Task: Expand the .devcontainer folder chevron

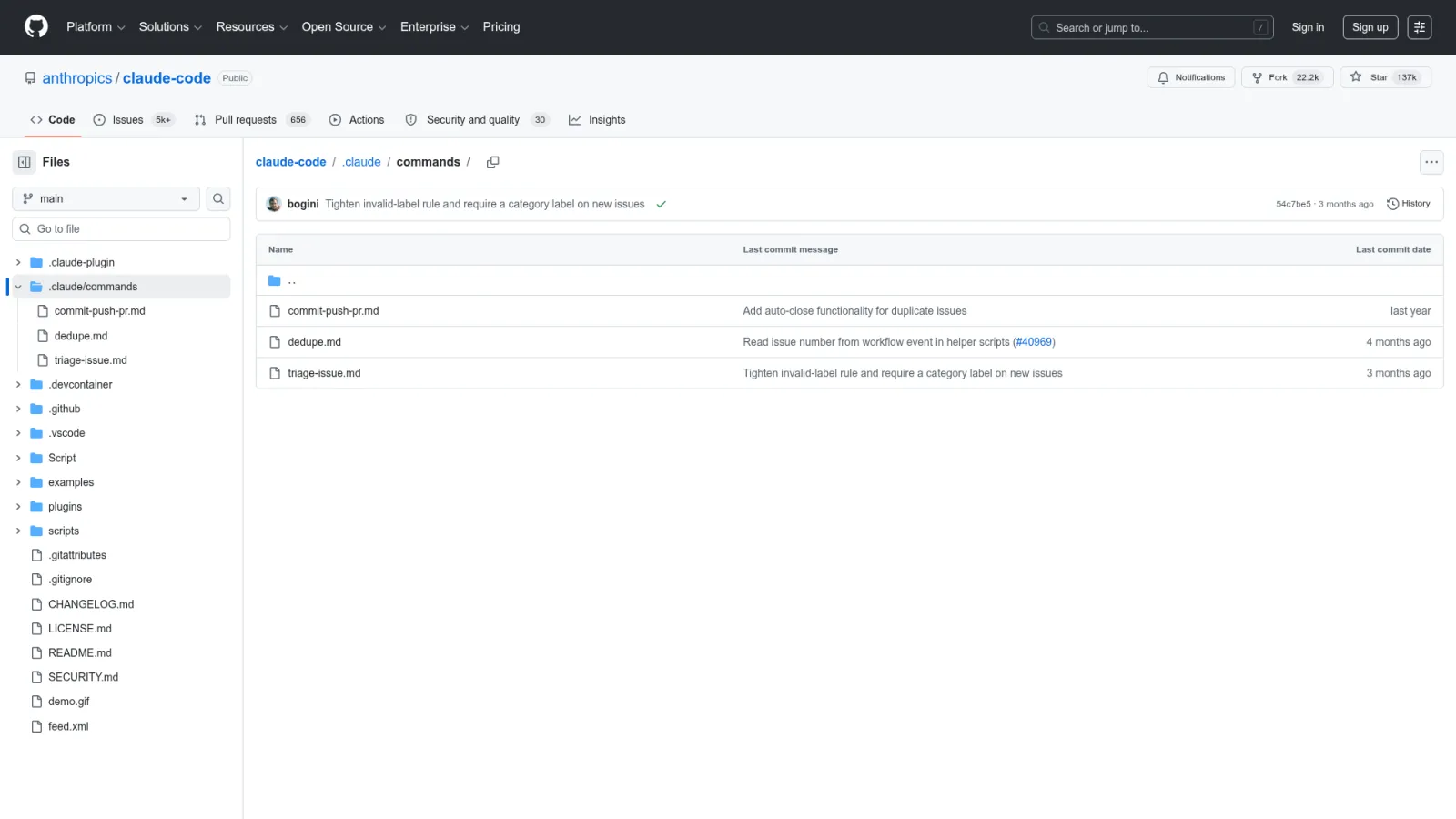Action: tap(18, 385)
